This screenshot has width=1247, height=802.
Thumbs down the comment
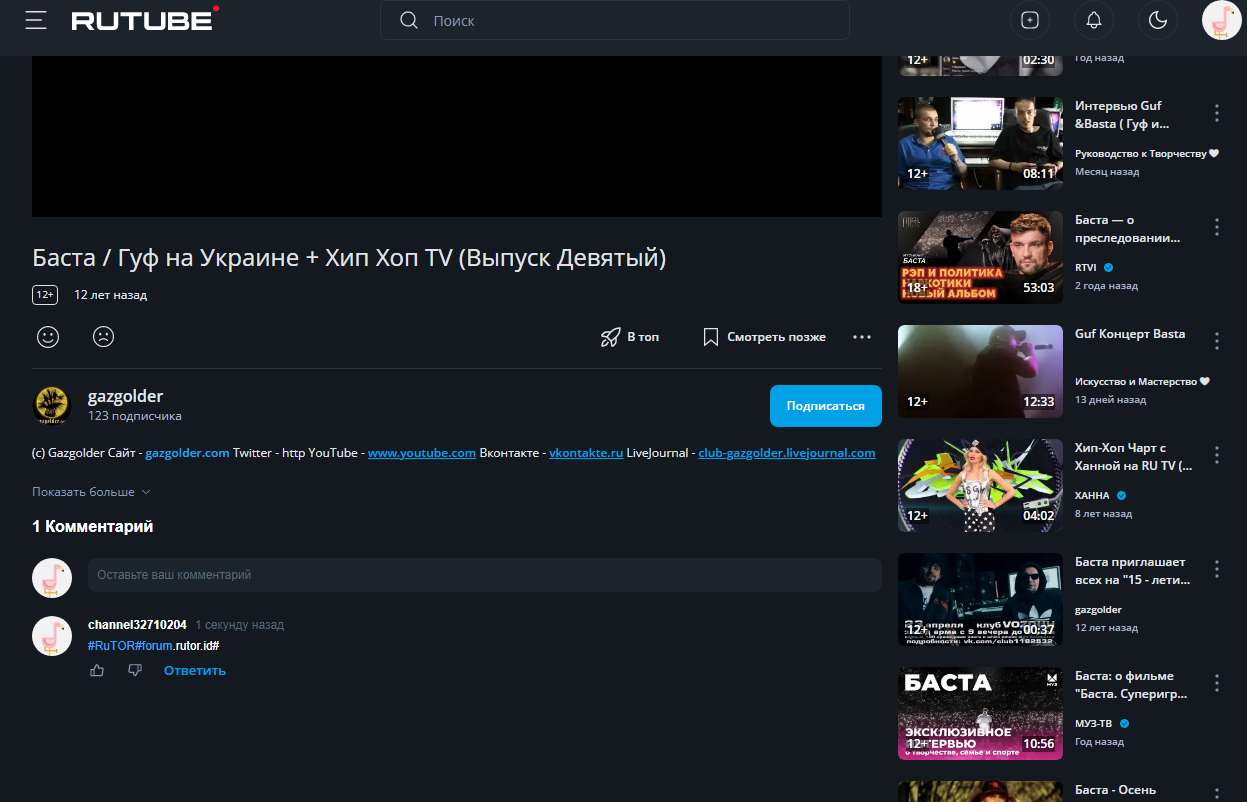click(x=135, y=670)
